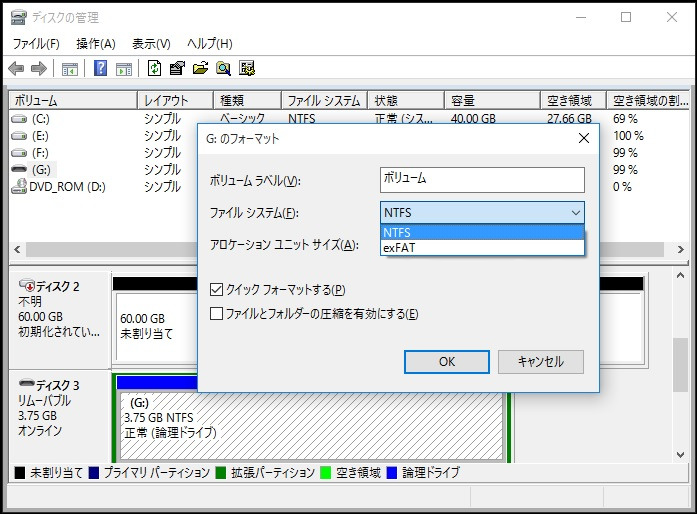Image resolution: width=697 pixels, height=514 pixels.
Task: Click the left arrow of horizontal scrollbar
Action: point(17,249)
